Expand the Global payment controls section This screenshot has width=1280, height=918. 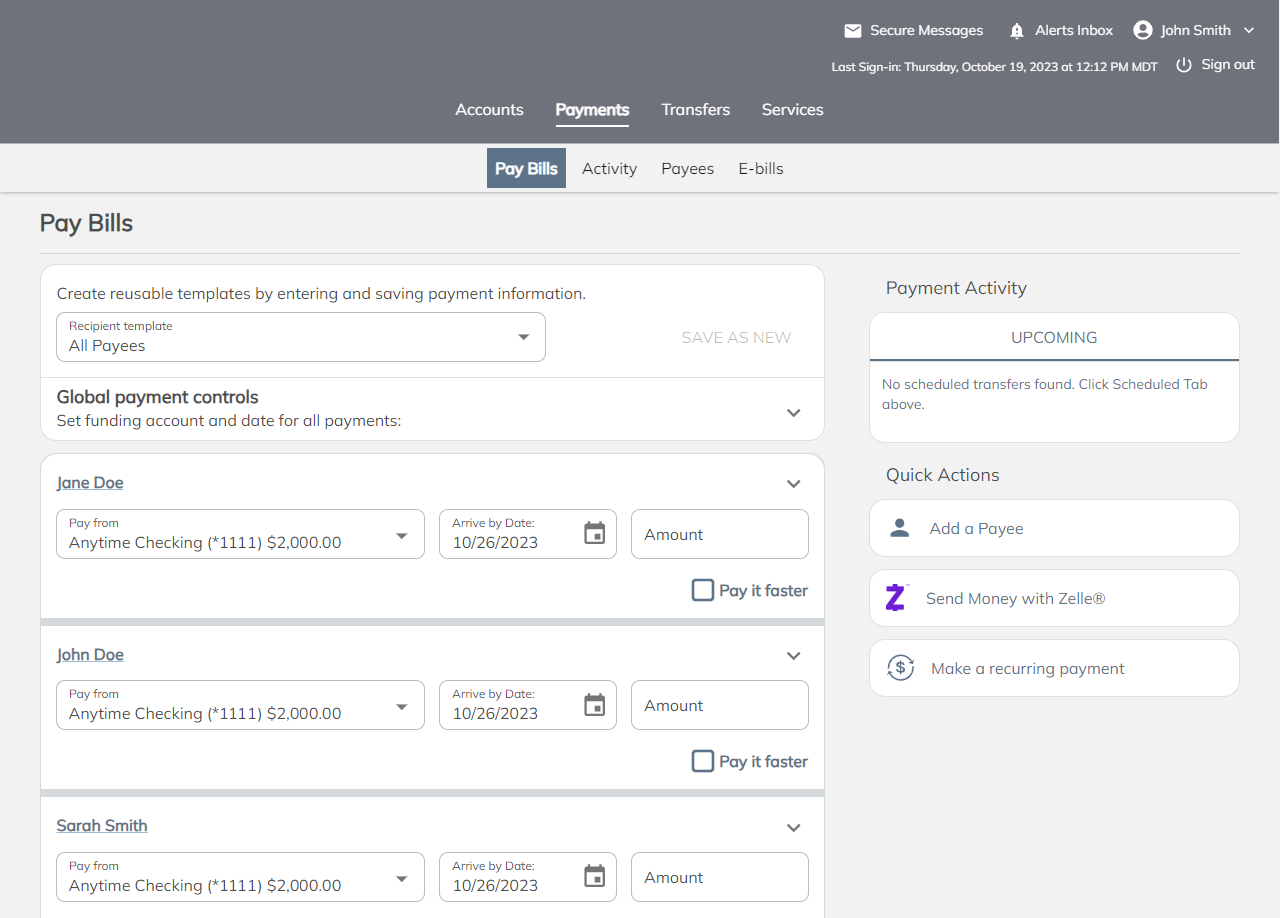pos(793,413)
